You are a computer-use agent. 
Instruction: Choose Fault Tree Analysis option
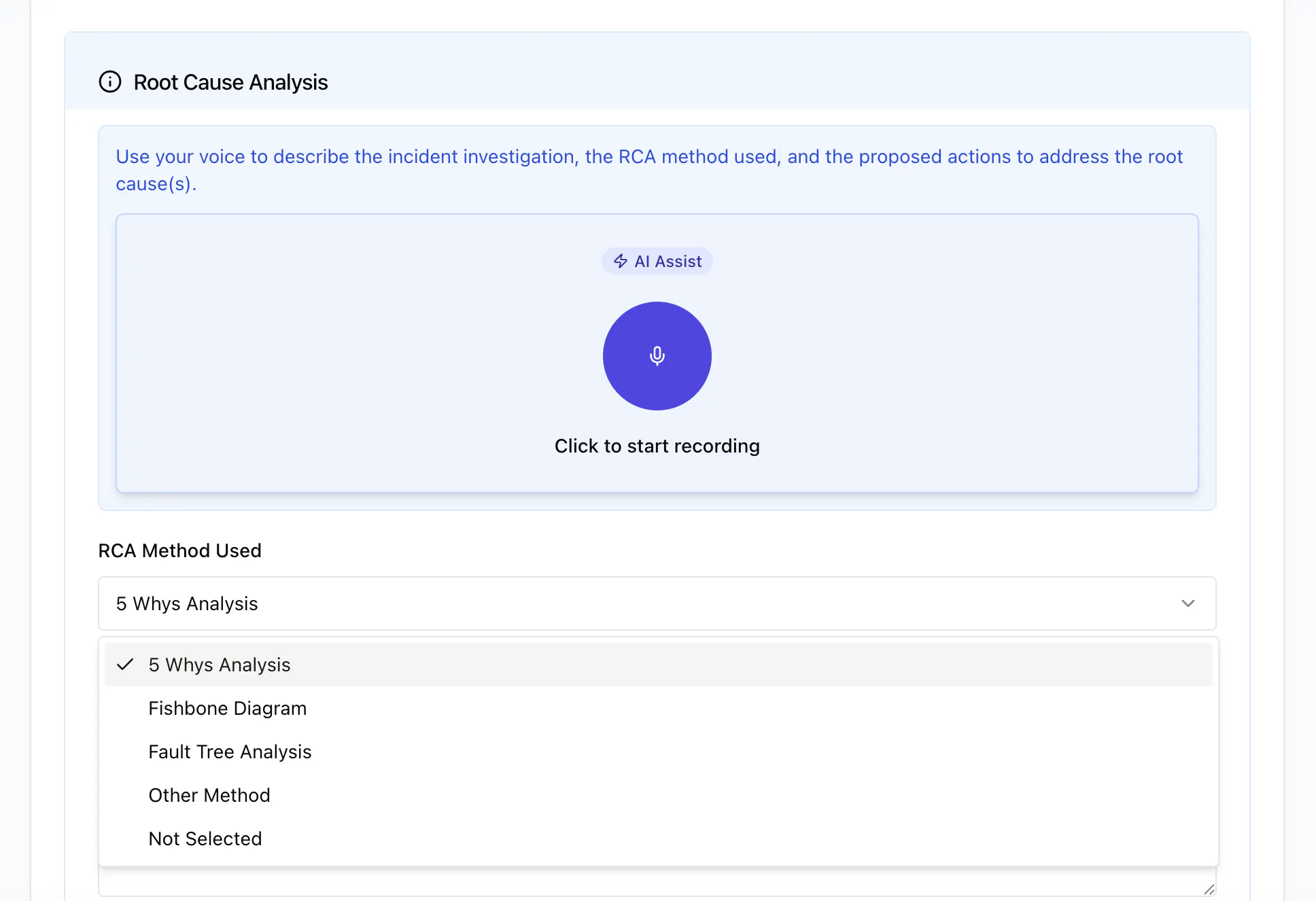pyautogui.click(x=658, y=752)
